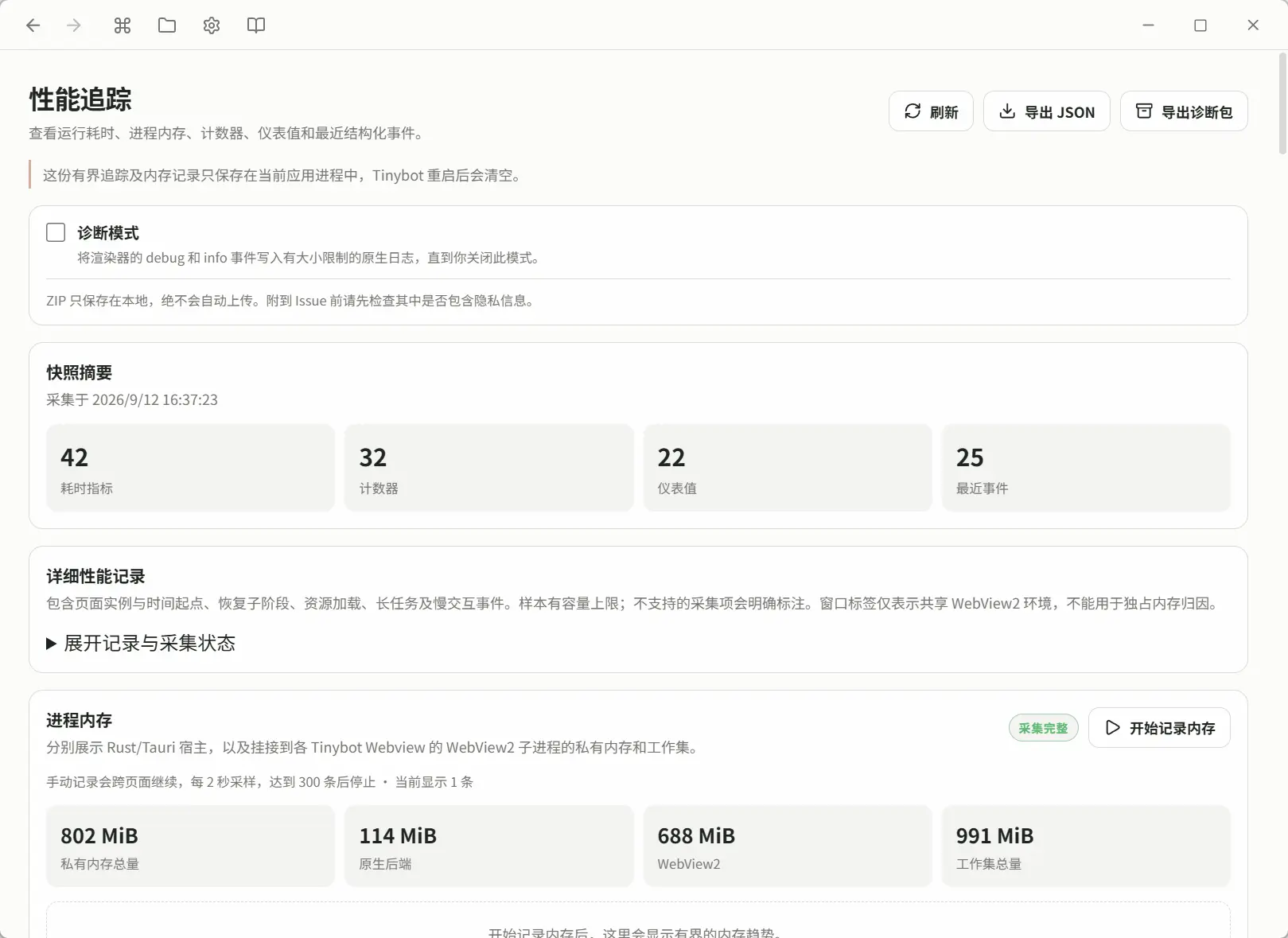Image resolution: width=1288 pixels, height=938 pixels.
Task: Click the 刷新 refresh button
Action: tap(931, 111)
